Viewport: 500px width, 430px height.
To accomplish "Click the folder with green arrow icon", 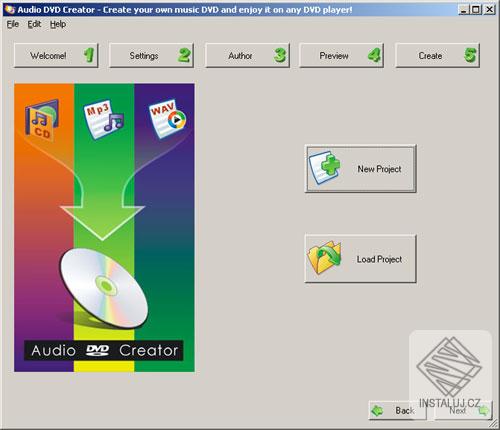I will point(325,258).
